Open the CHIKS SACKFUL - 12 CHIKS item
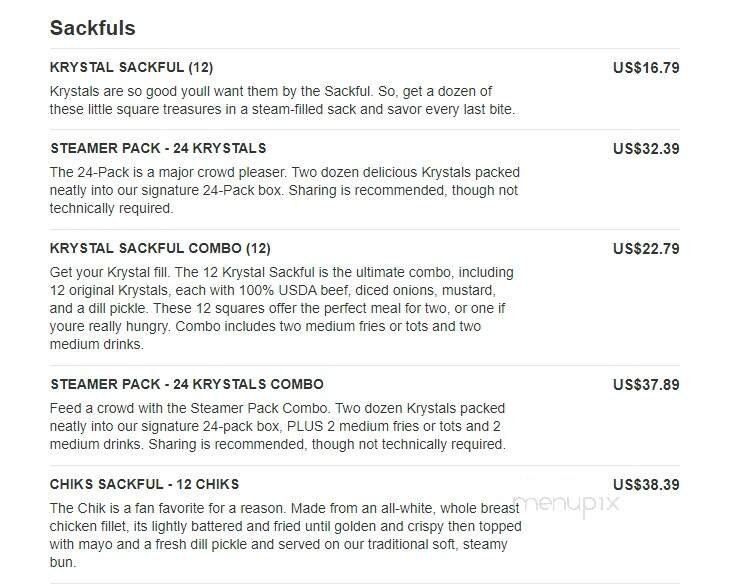This screenshot has width=745, height=586. [145, 484]
